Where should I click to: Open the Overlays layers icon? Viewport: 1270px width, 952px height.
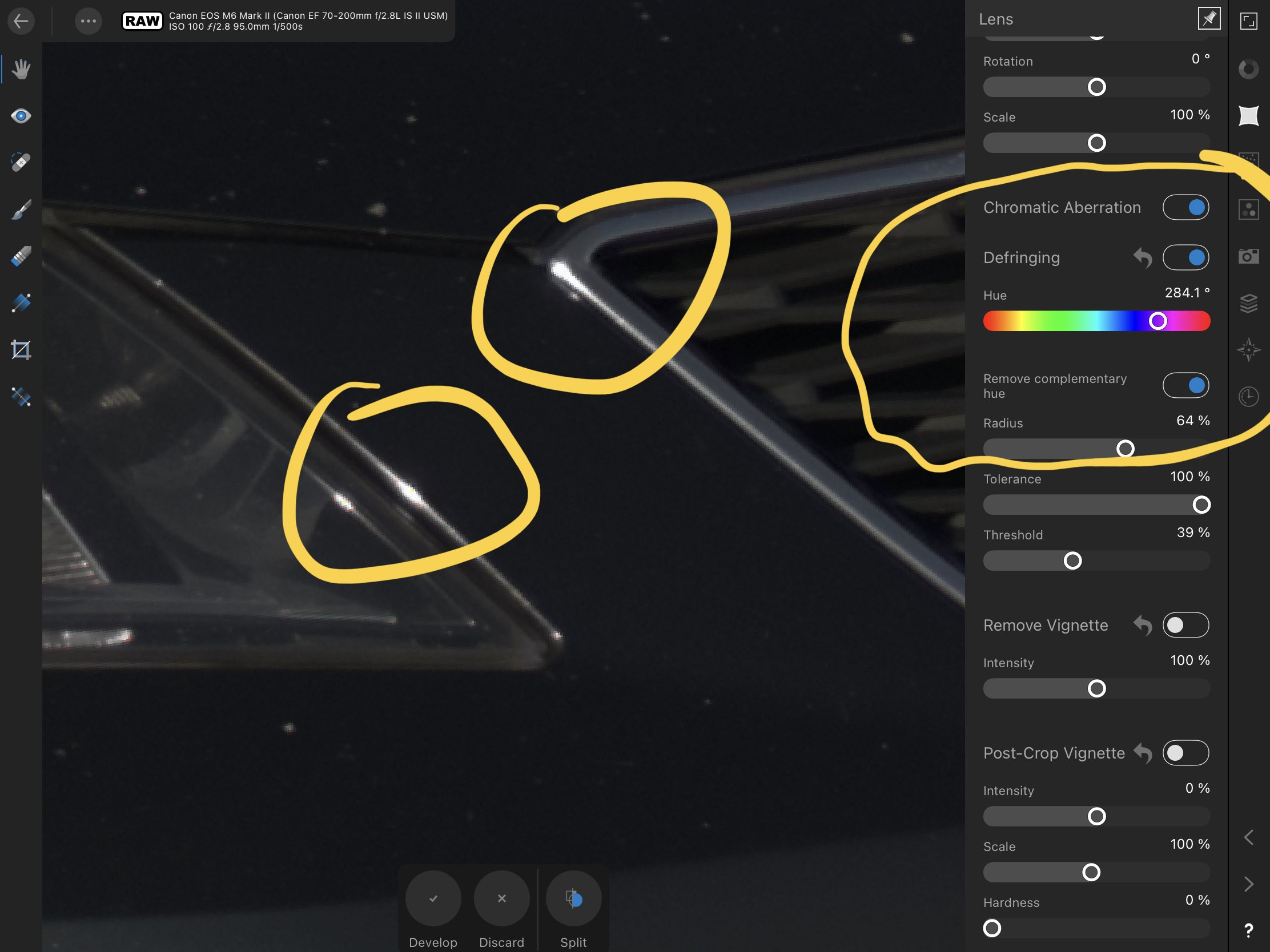point(1249,303)
